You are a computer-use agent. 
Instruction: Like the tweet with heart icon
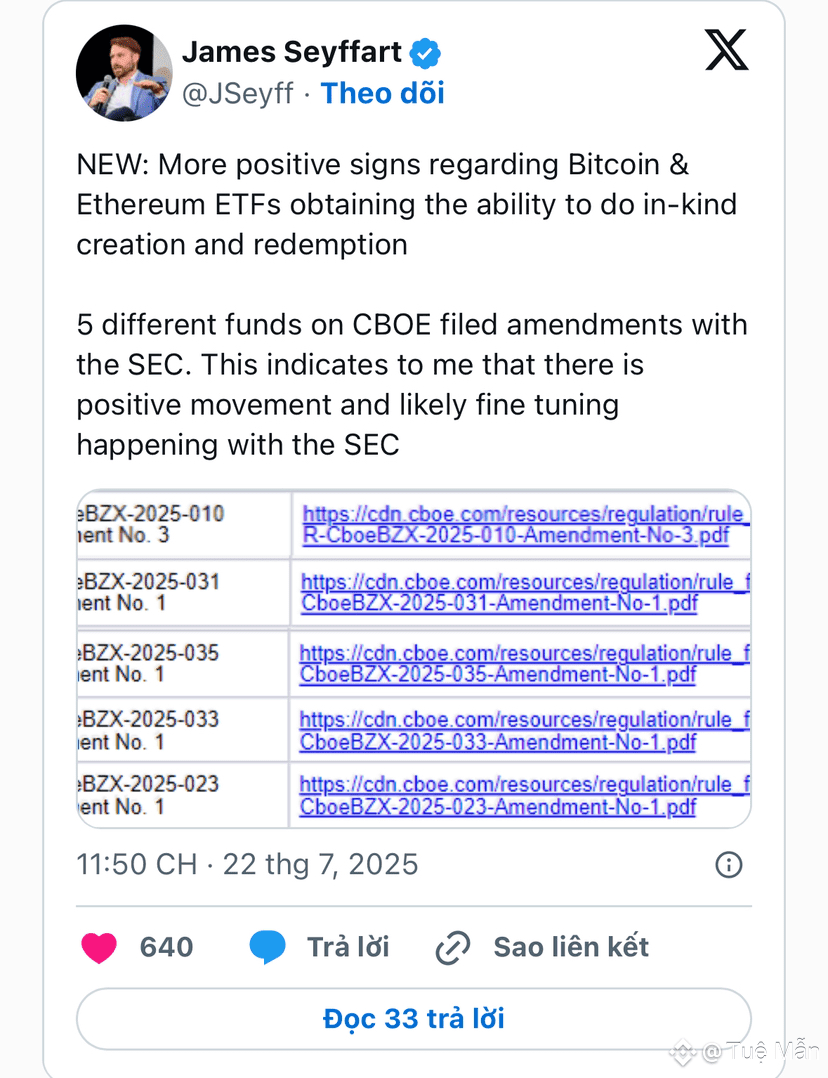(99, 947)
